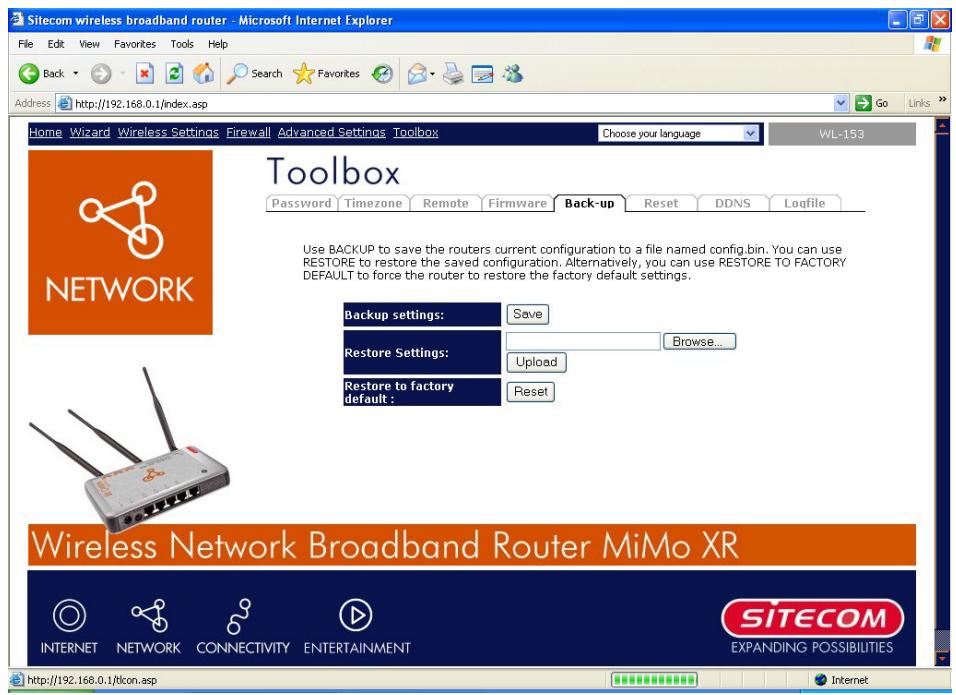
Task: Click the green loading progress bar
Action: click(654, 680)
